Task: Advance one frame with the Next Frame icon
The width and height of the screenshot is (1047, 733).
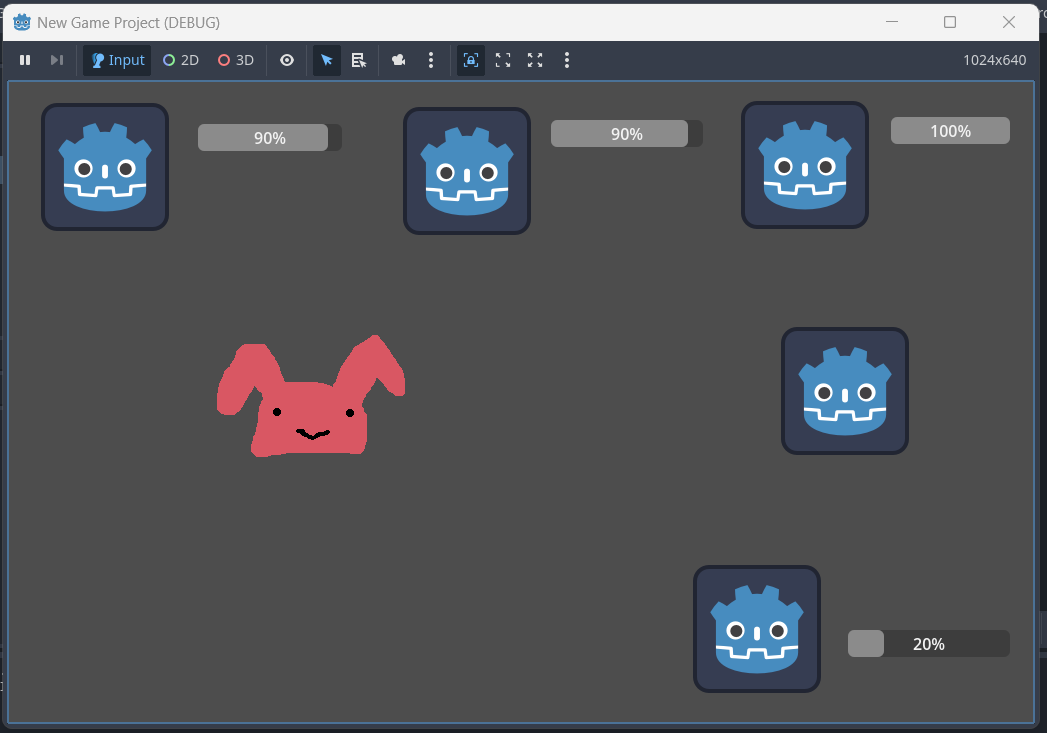Action: click(57, 60)
